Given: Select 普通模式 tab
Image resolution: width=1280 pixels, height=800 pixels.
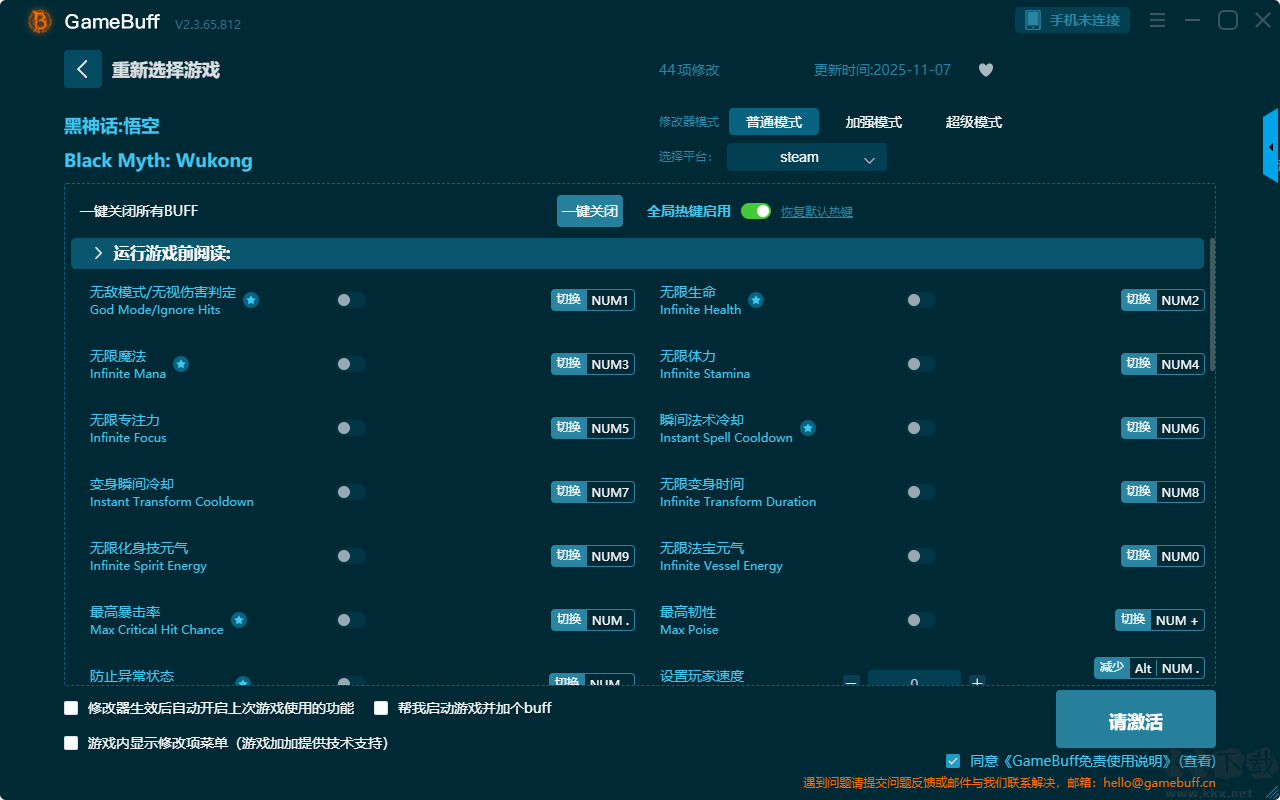Looking at the screenshot, I should coord(774,122).
